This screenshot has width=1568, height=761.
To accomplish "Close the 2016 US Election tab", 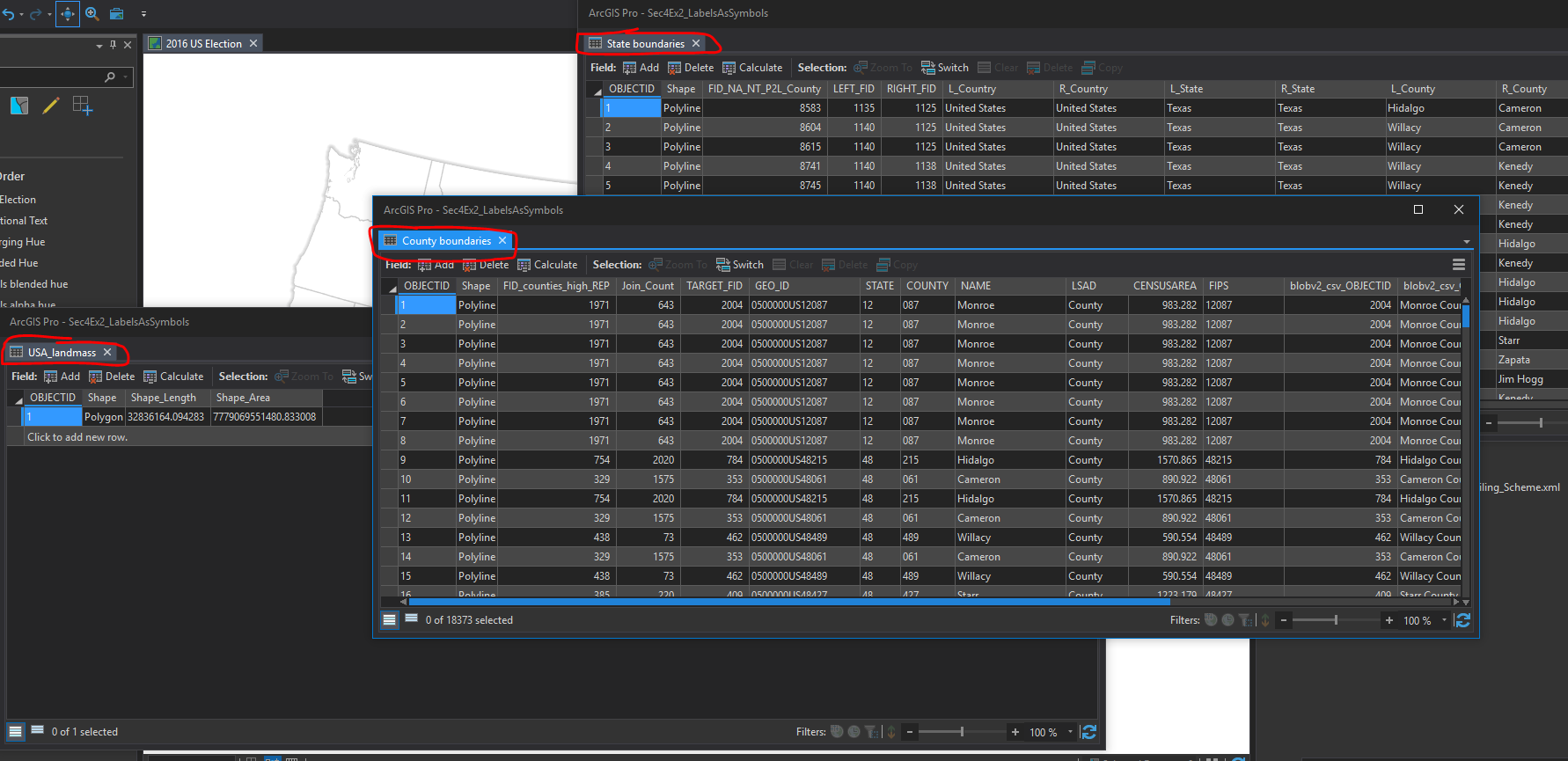I will (253, 44).
